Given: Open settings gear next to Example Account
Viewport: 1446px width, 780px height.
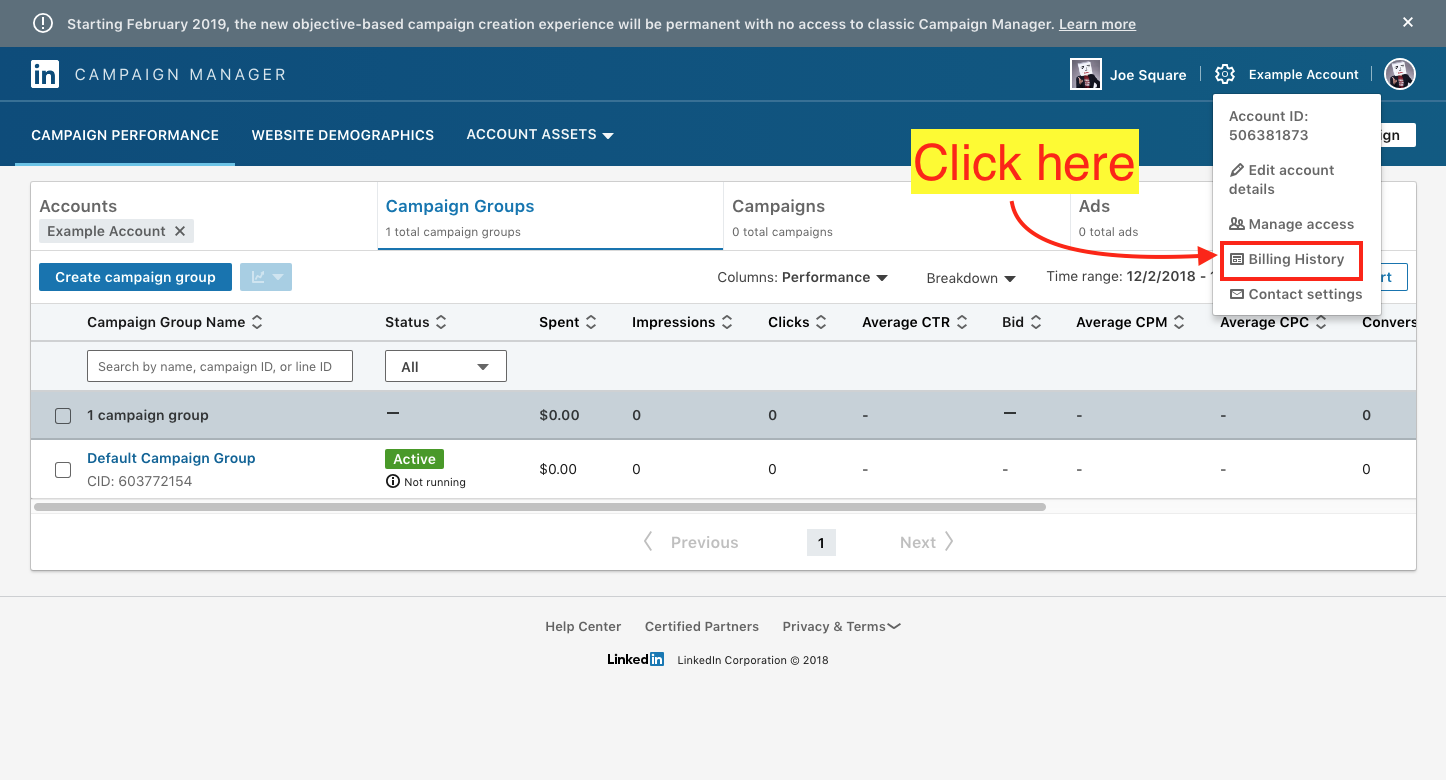Looking at the screenshot, I should point(1225,74).
